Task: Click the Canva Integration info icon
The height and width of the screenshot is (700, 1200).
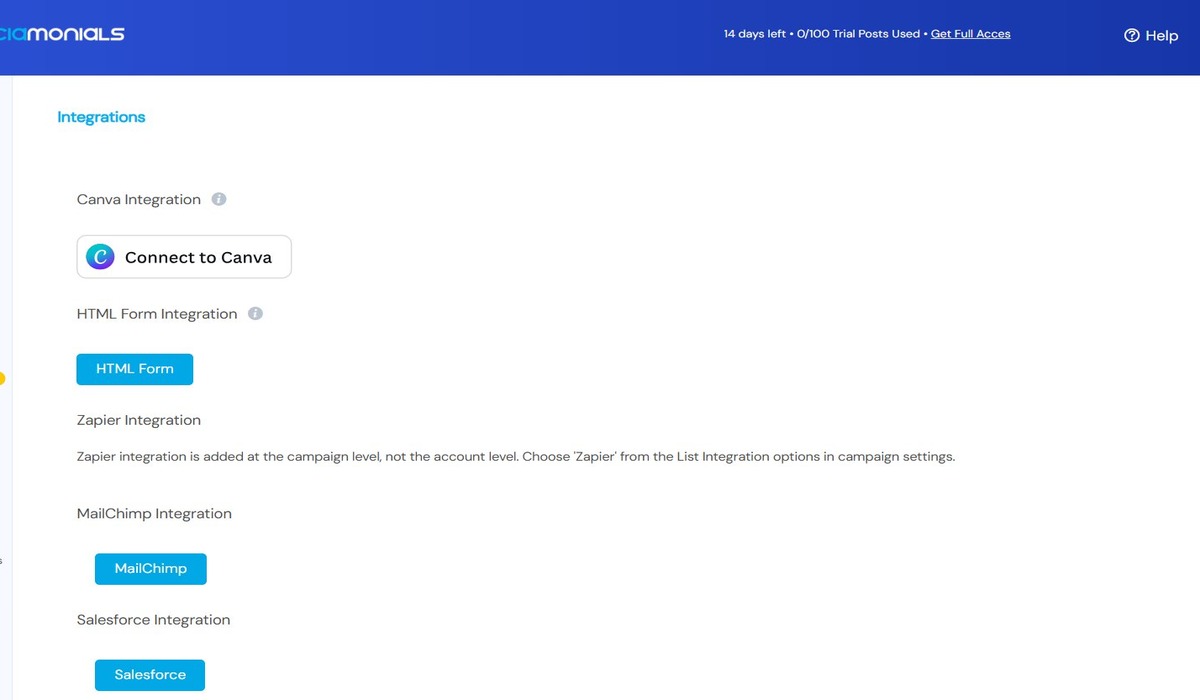Action: point(219,199)
